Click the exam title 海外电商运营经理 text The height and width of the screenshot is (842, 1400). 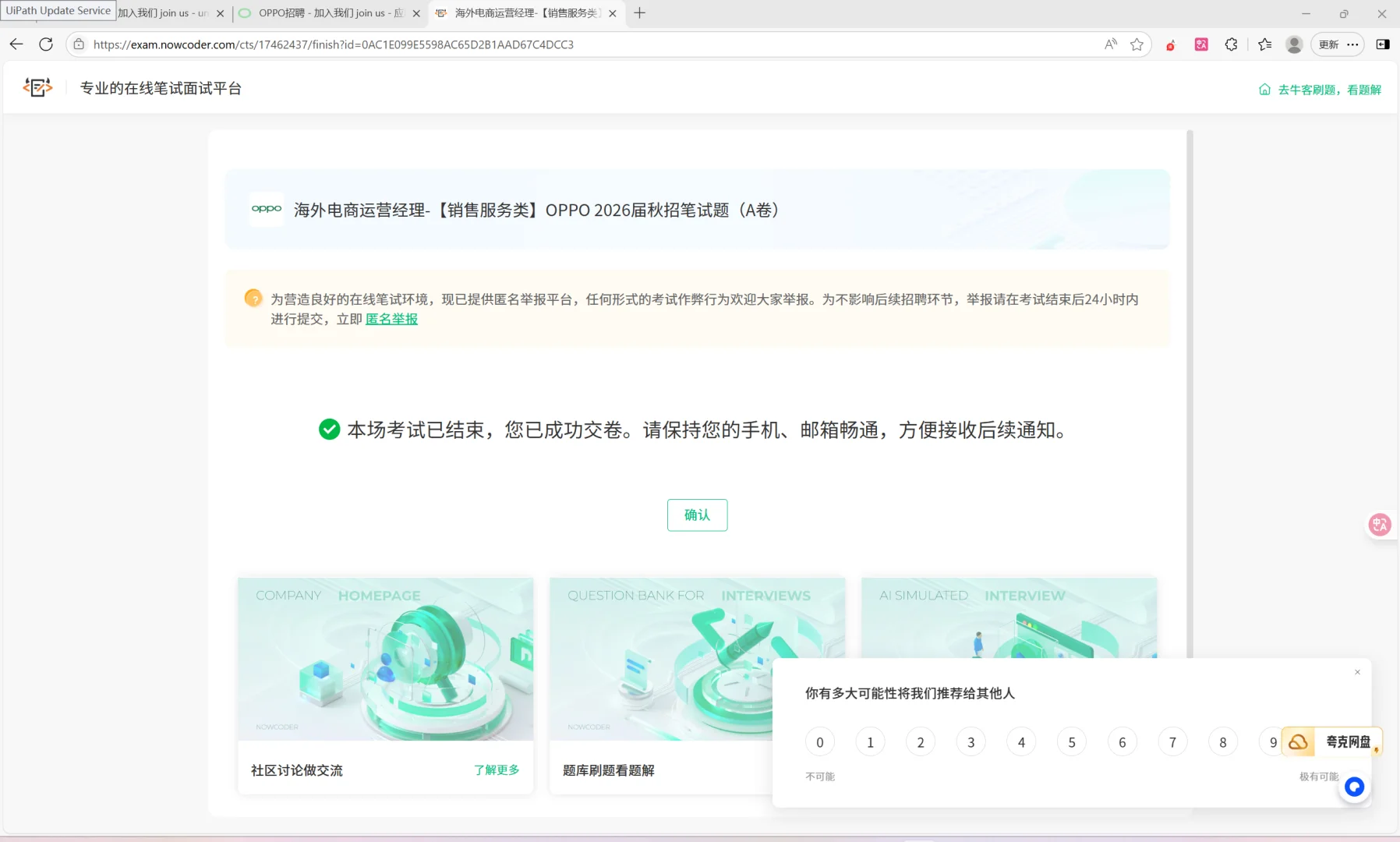[x=536, y=210]
